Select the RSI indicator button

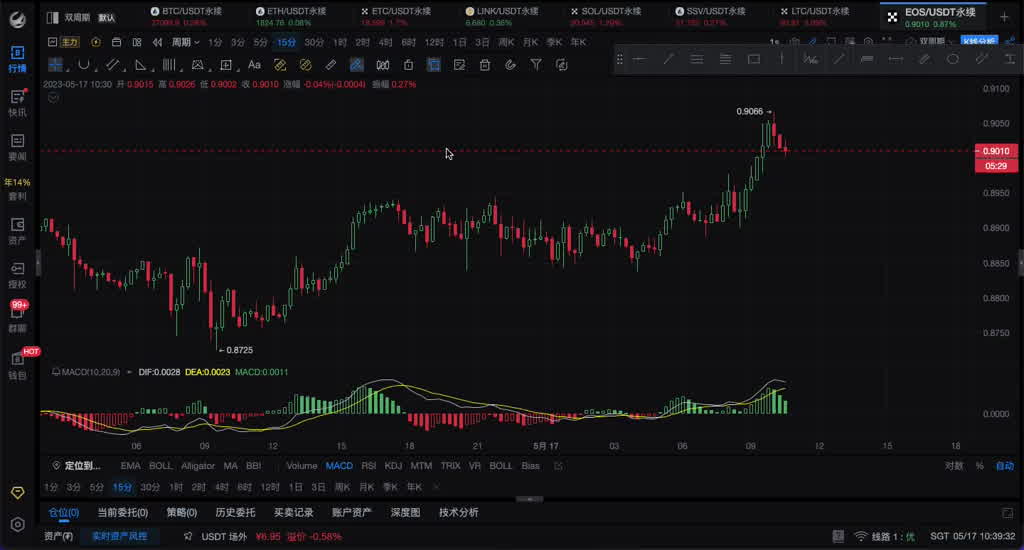368,466
